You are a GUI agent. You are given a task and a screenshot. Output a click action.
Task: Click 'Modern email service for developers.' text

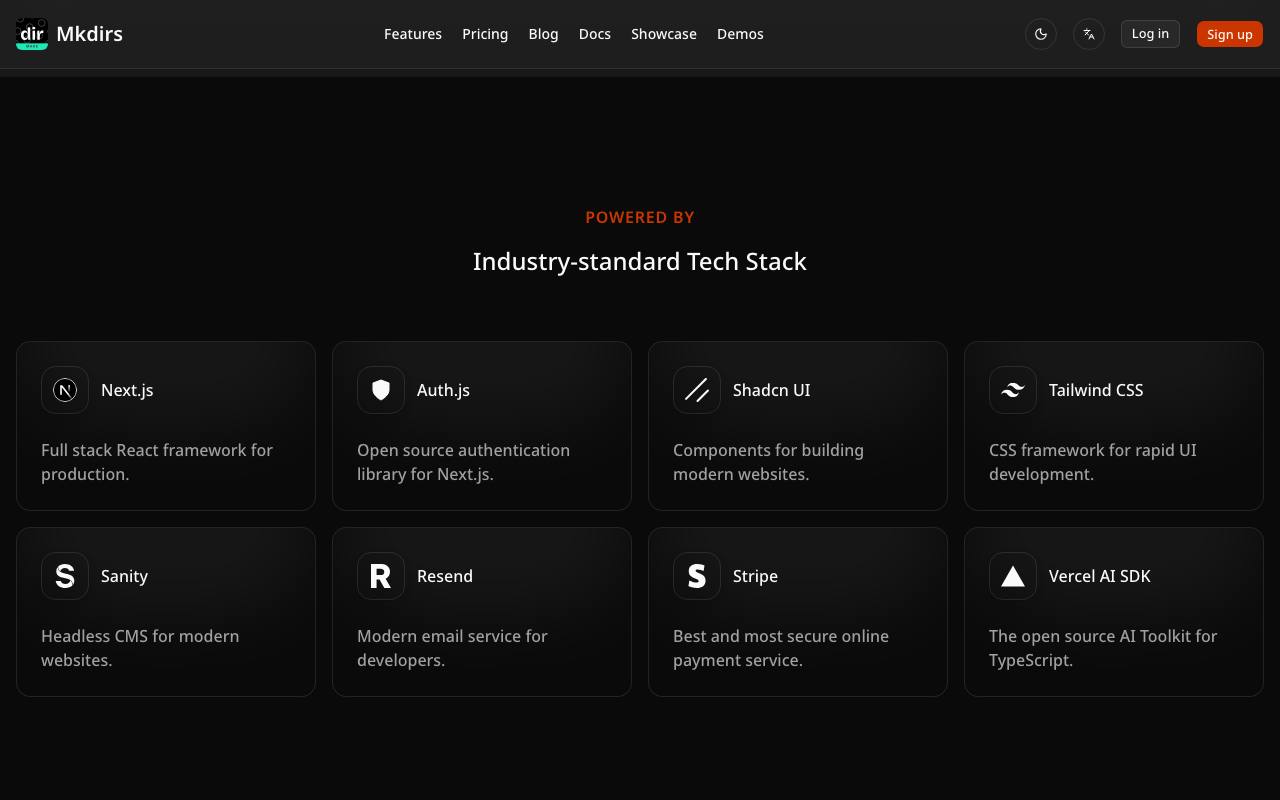452,648
